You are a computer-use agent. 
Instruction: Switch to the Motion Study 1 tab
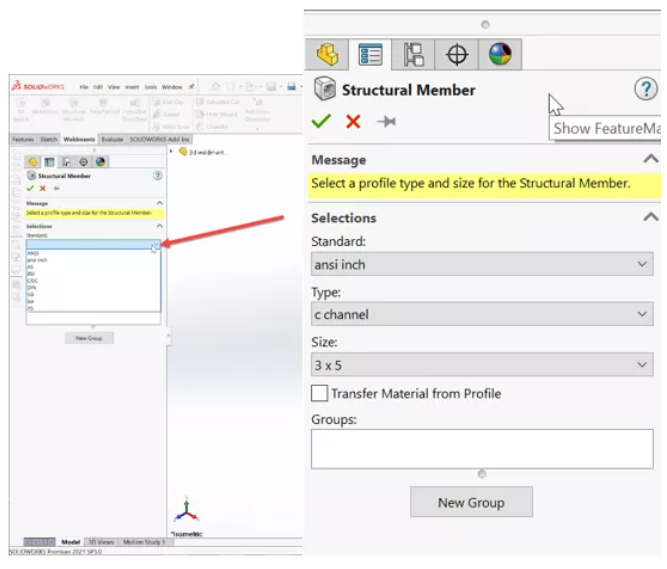click(143, 542)
